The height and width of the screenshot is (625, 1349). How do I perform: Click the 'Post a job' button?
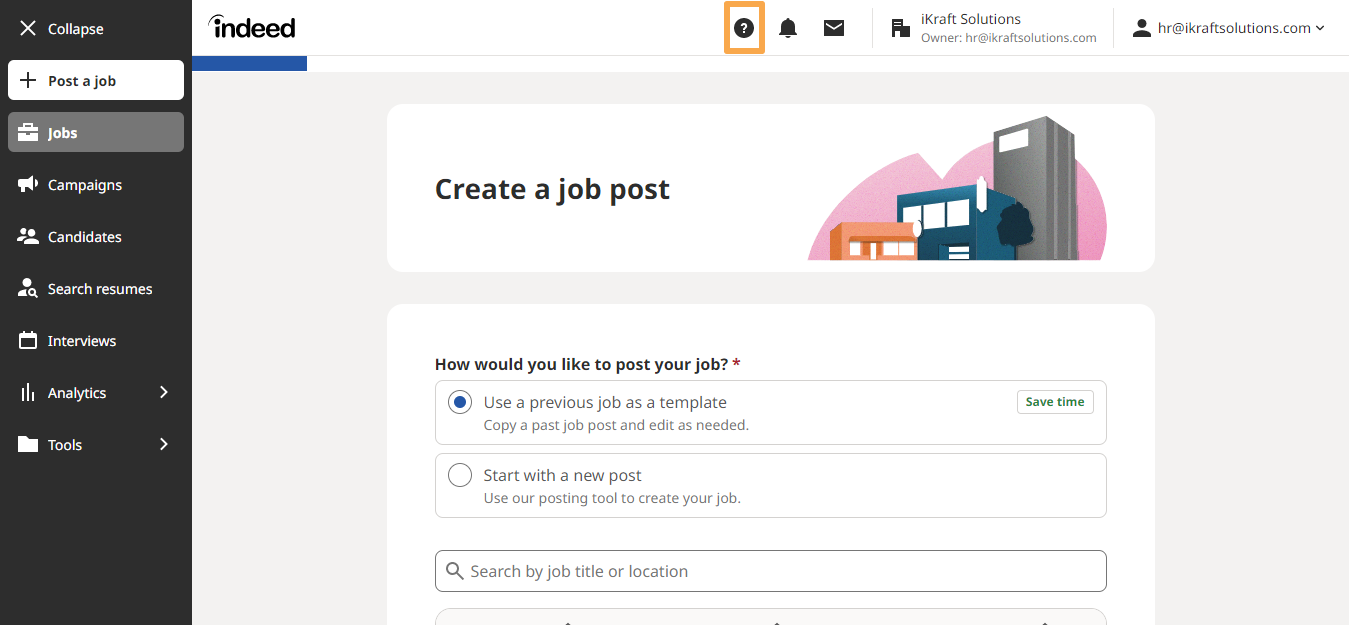coord(96,81)
